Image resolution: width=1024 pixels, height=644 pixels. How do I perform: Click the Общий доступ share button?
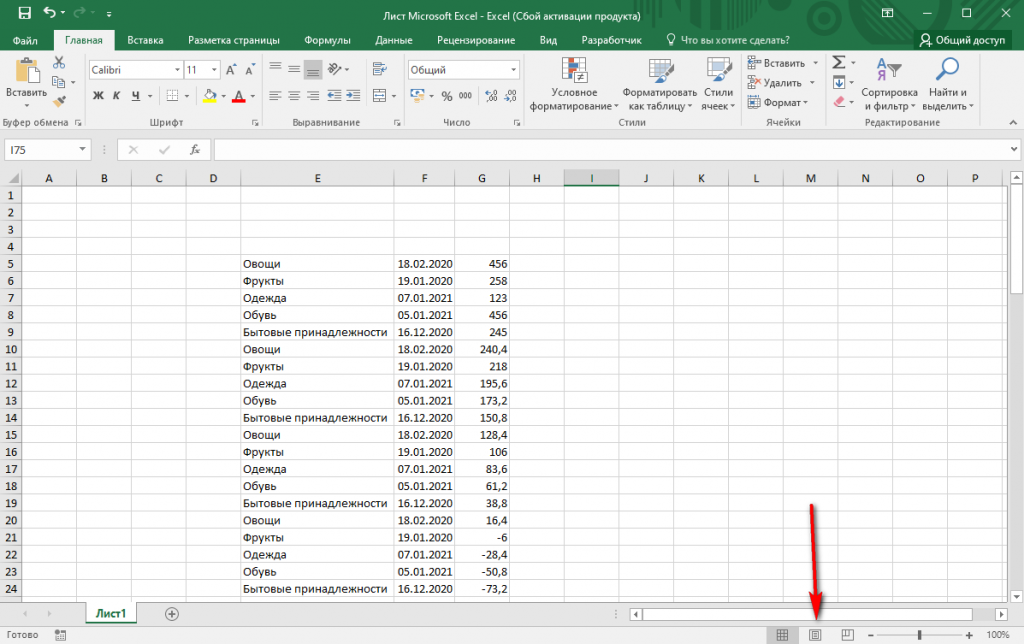point(962,40)
